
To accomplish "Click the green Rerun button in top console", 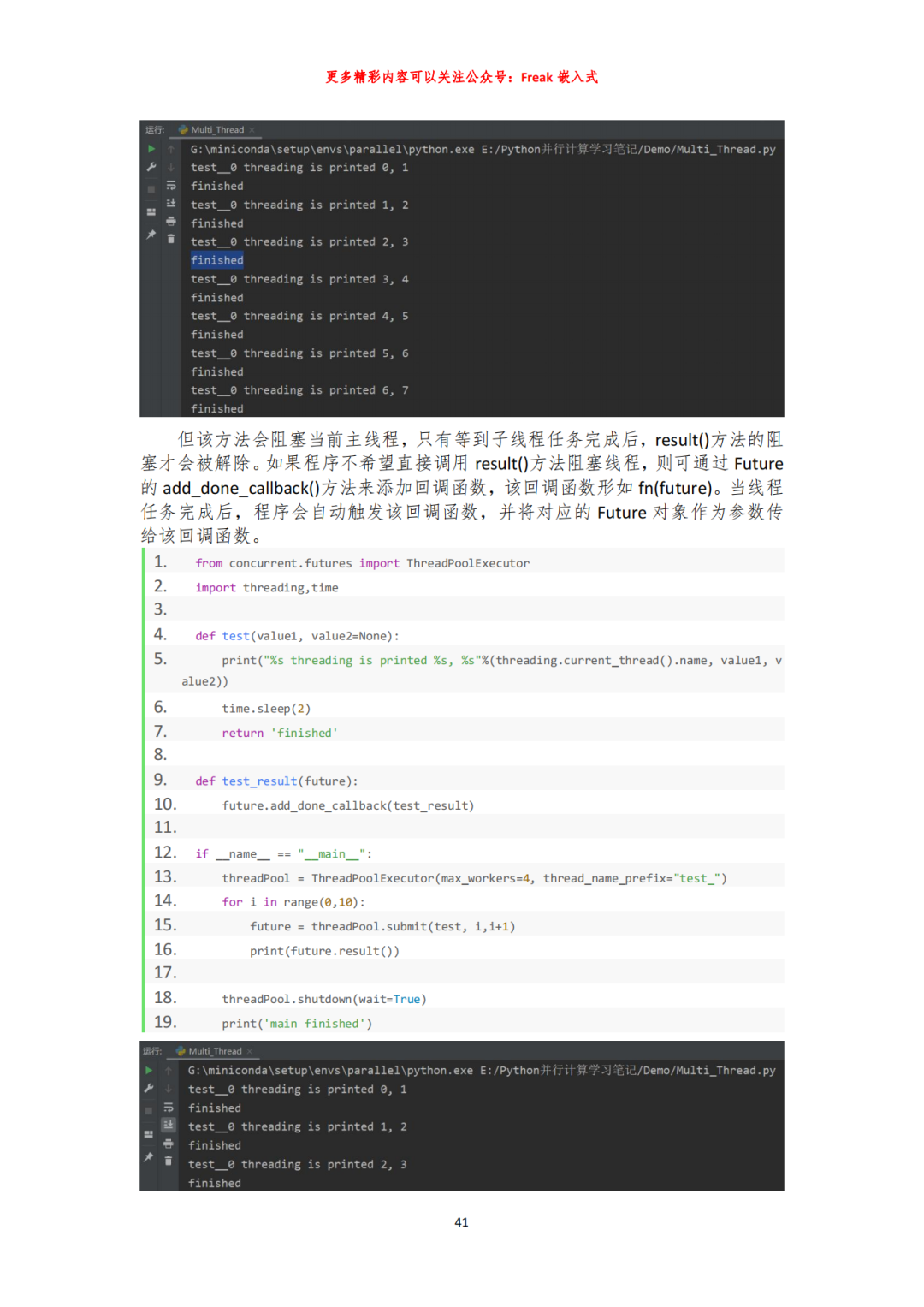I will click(151, 149).
